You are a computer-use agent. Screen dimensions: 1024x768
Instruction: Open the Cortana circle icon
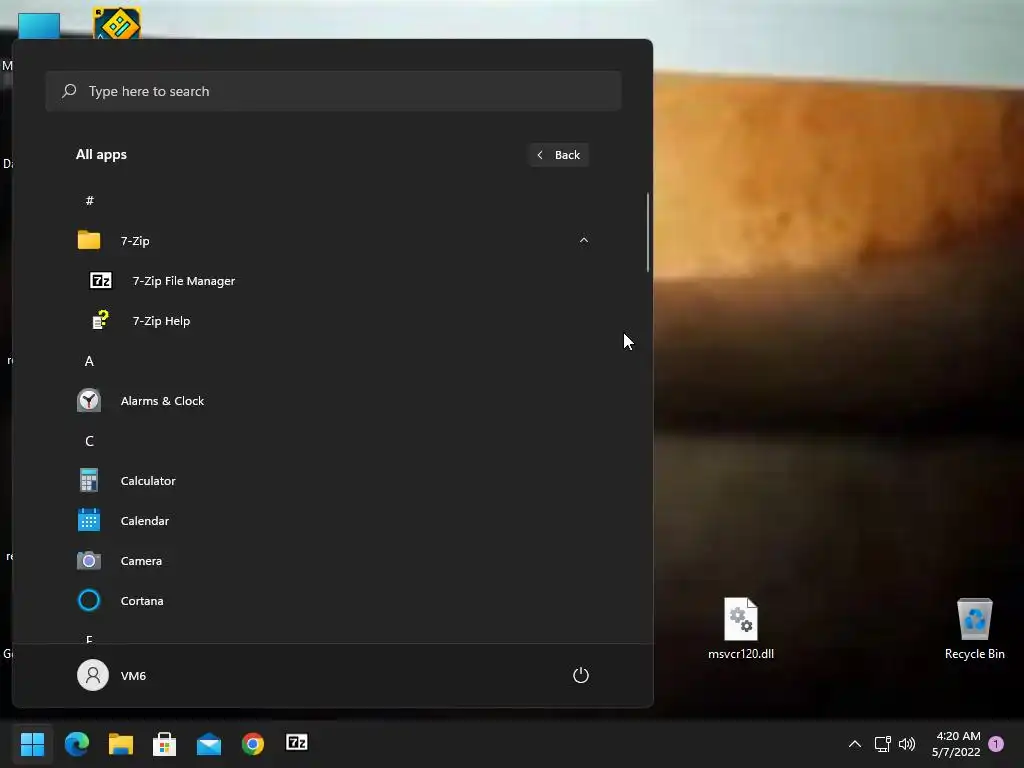tap(89, 600)
